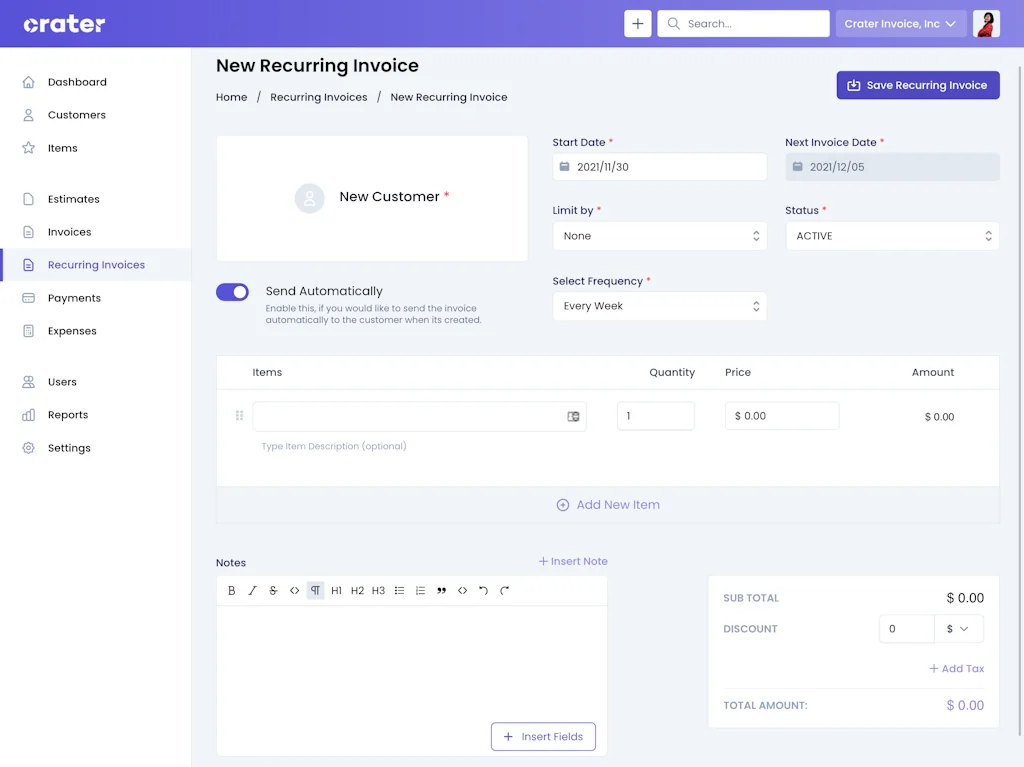Go to Payments in the sidebar
Image resolution: width=1024 pixels, height=767 pixels.
tap(74, 298)
